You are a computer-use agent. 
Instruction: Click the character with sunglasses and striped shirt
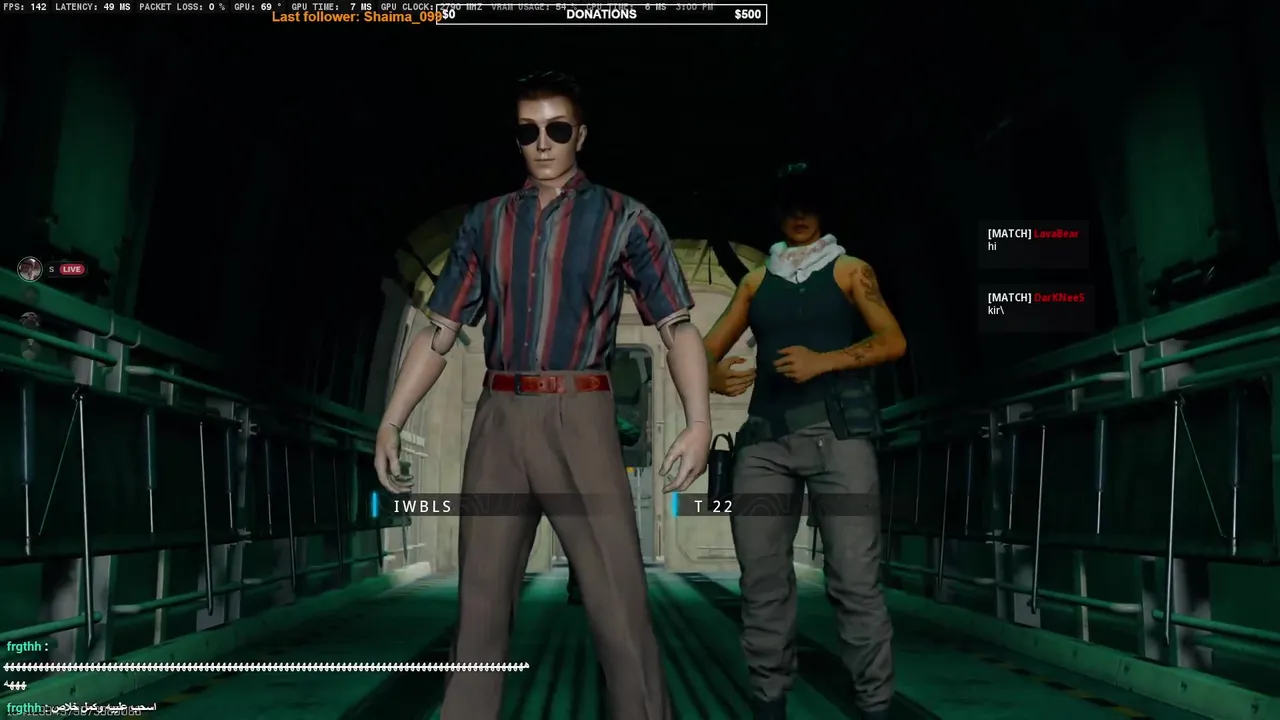545,395
